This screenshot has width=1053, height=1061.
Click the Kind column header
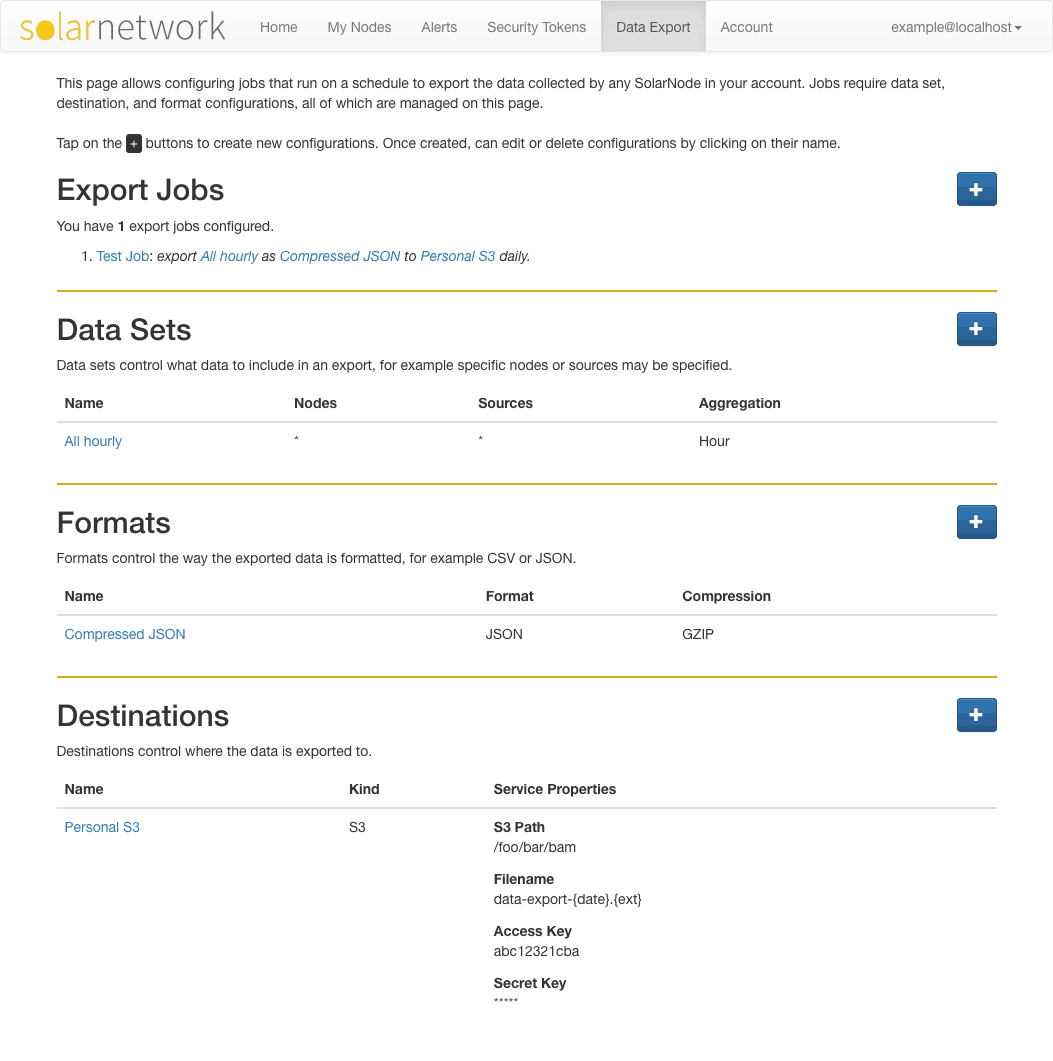pos(364,789)
